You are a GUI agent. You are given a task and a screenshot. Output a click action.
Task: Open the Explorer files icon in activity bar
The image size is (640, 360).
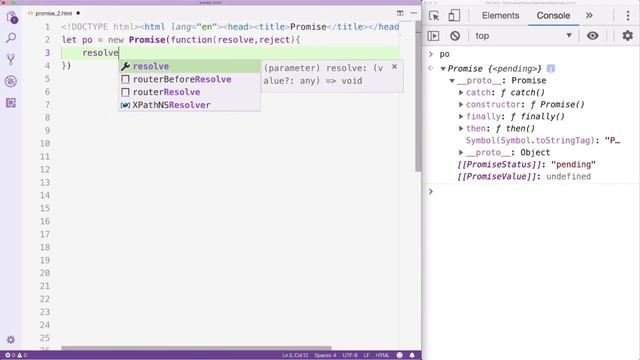(11, 18)
